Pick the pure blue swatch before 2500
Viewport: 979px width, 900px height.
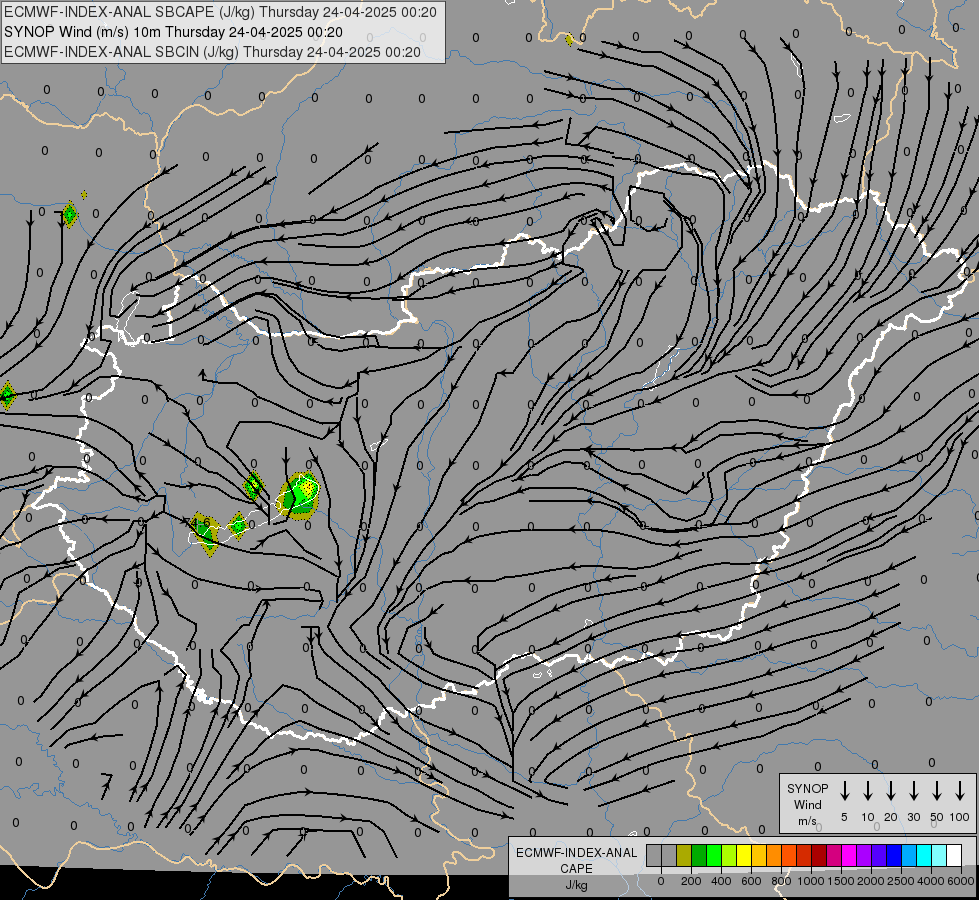click(x=894, y=856)
